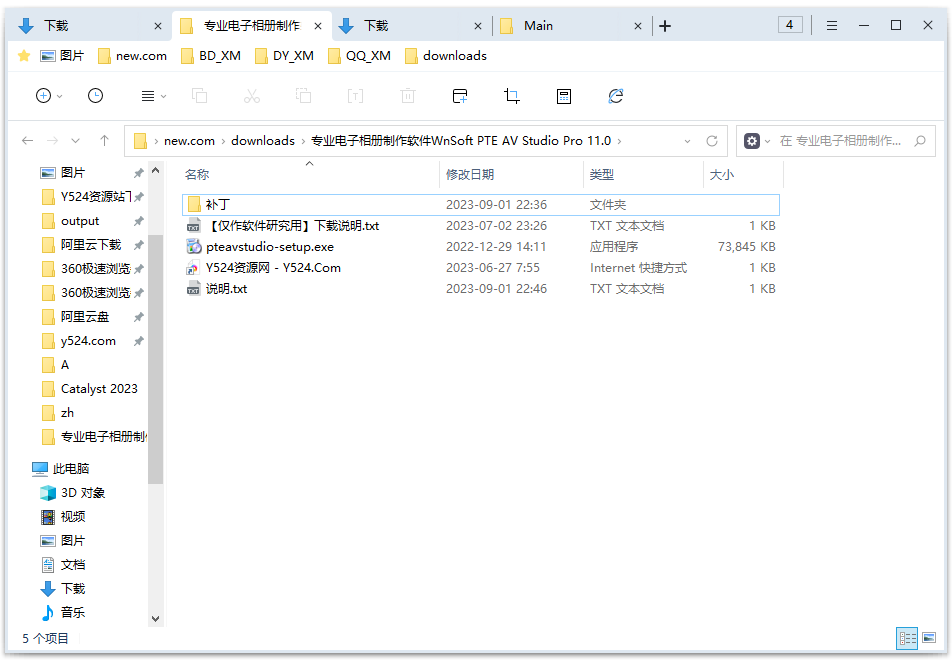Sort by 修改日期 column header

coord(470,175)
